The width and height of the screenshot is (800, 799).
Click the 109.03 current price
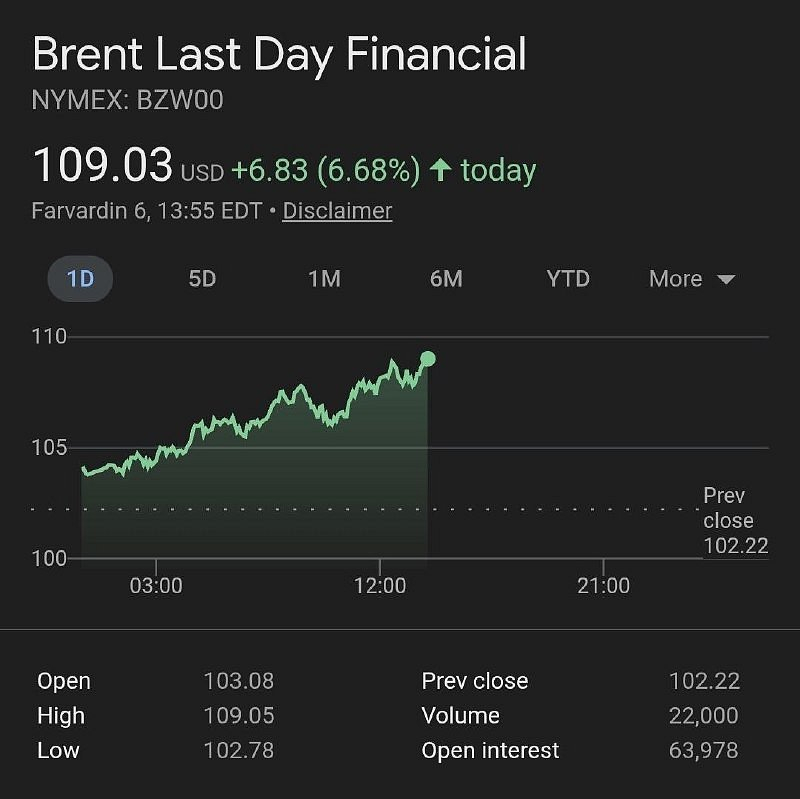(103, 165)
